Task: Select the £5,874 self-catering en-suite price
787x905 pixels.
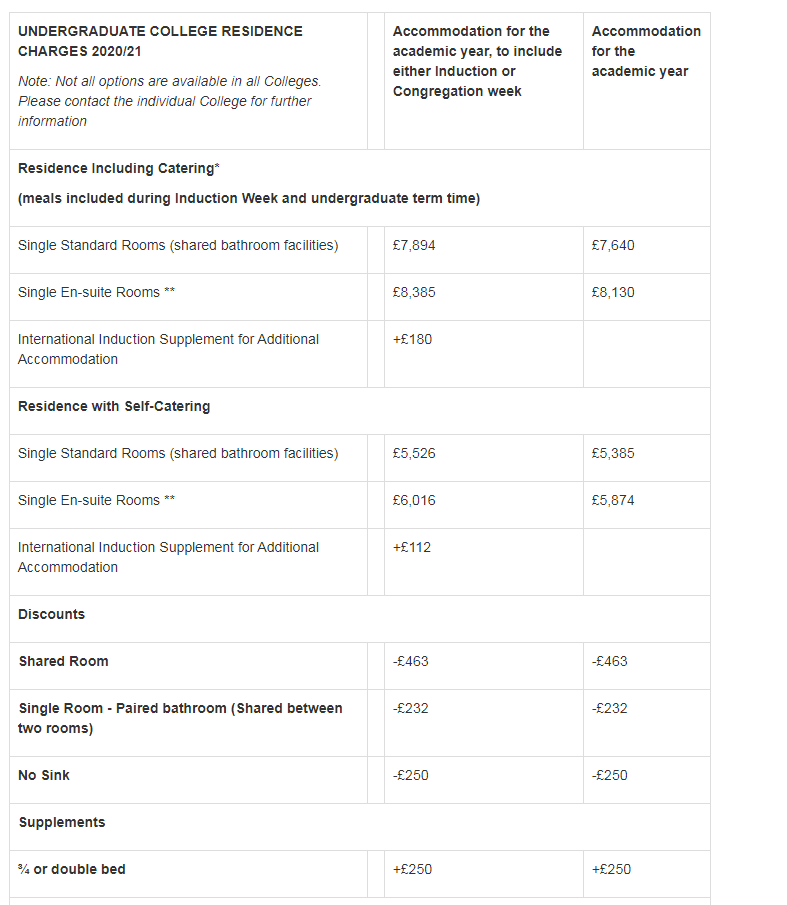Action: pos(612,501)
